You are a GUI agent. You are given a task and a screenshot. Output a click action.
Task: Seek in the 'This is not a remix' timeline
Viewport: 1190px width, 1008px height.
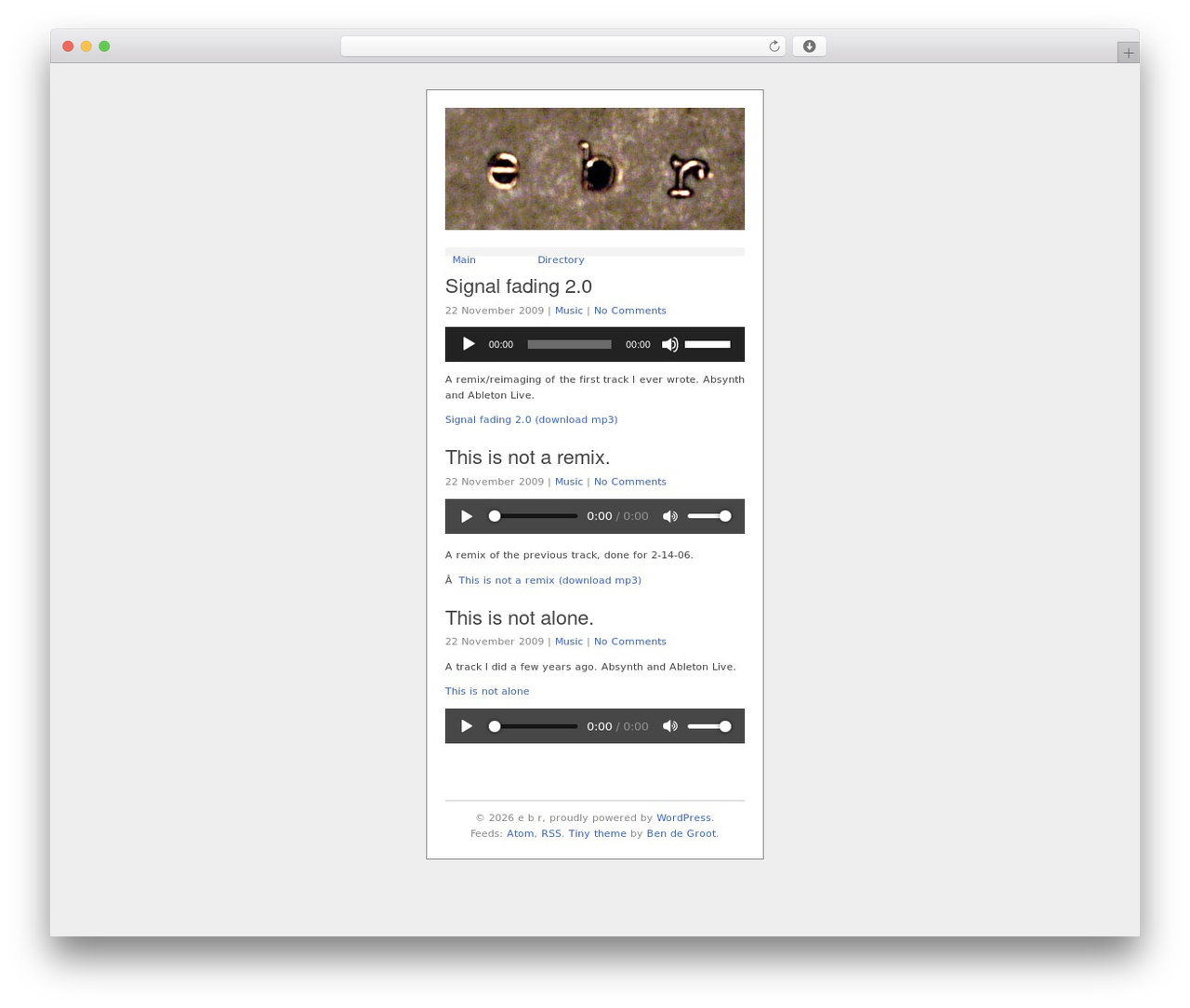pyautogui.click(x=534, y=516)
